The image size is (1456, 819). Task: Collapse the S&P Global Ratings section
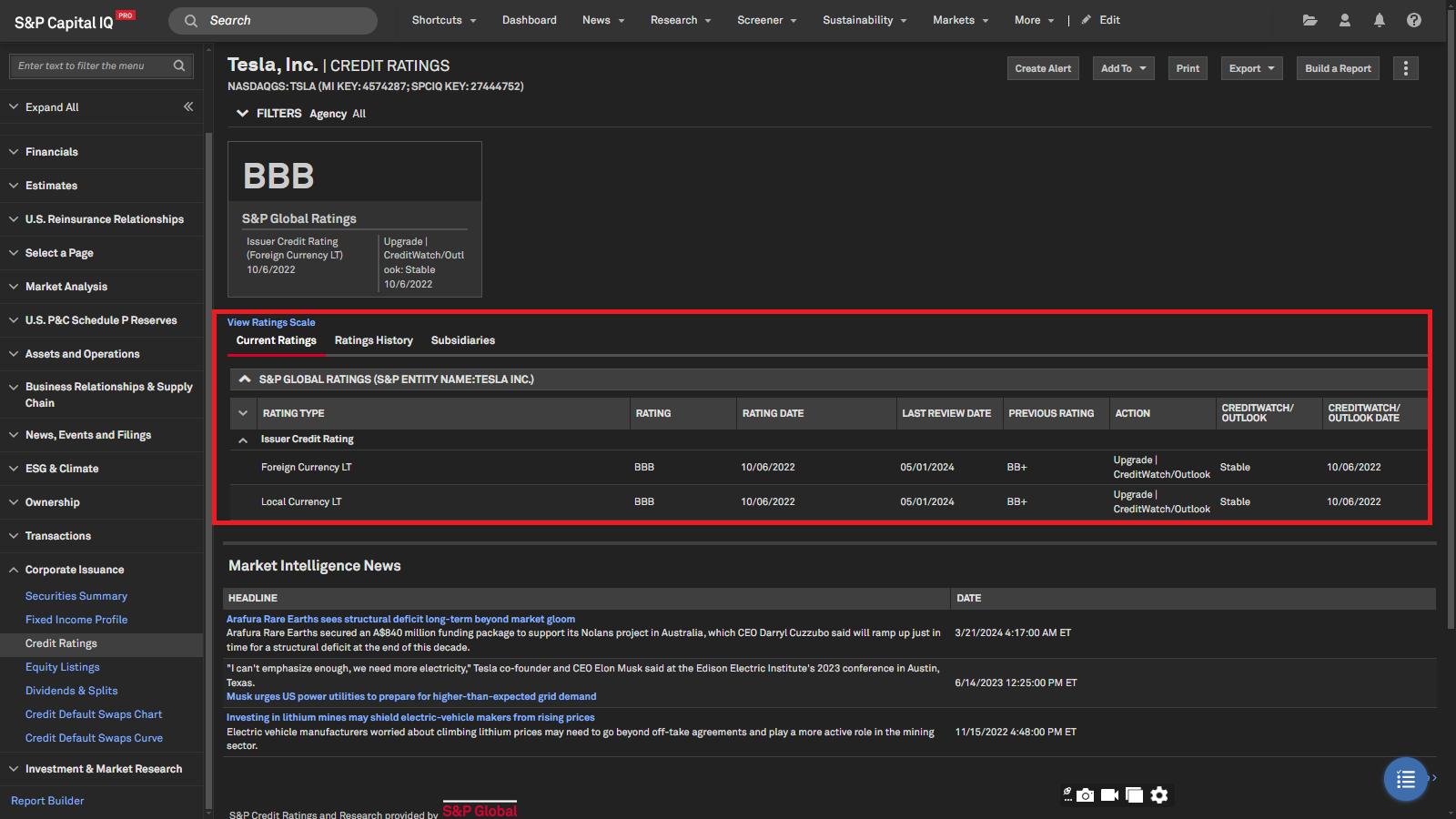point(245,379)
